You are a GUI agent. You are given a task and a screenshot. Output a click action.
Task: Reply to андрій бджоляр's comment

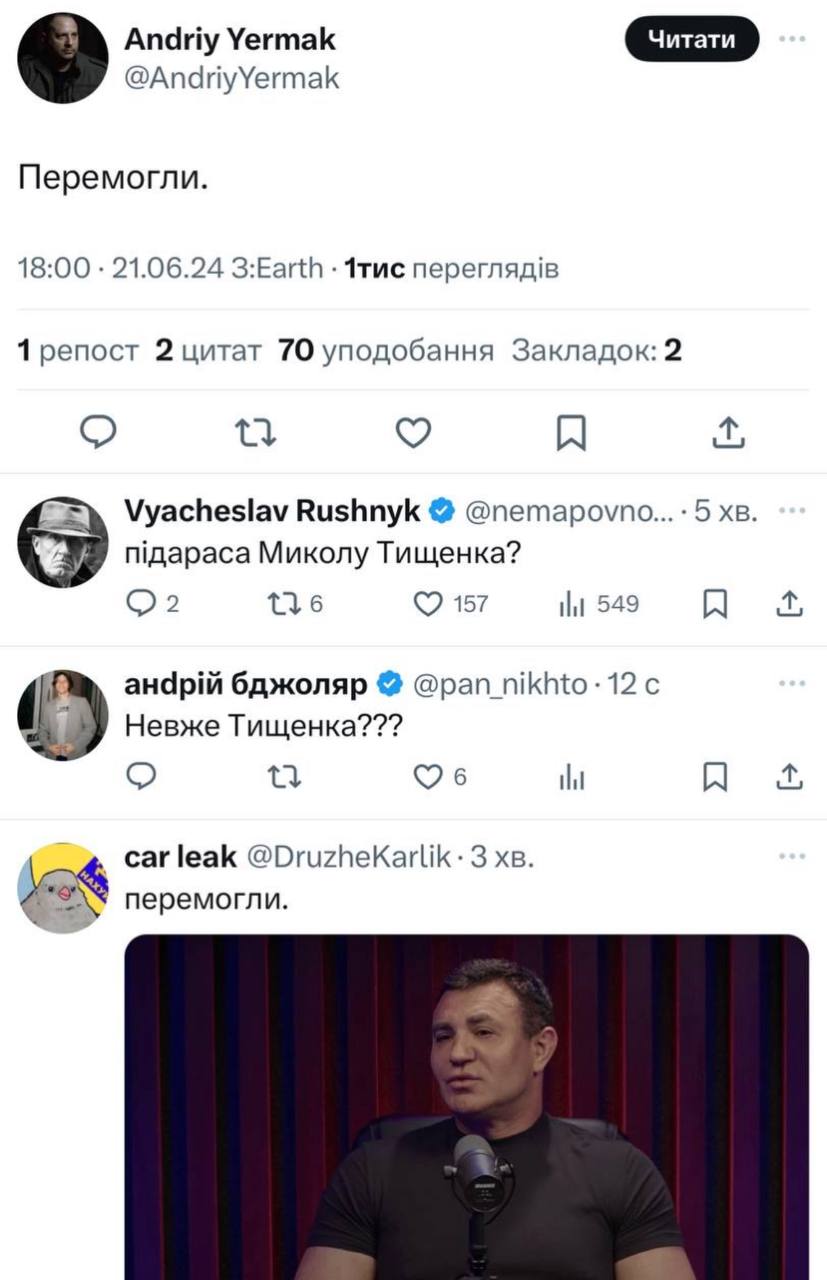pos(143,776)
